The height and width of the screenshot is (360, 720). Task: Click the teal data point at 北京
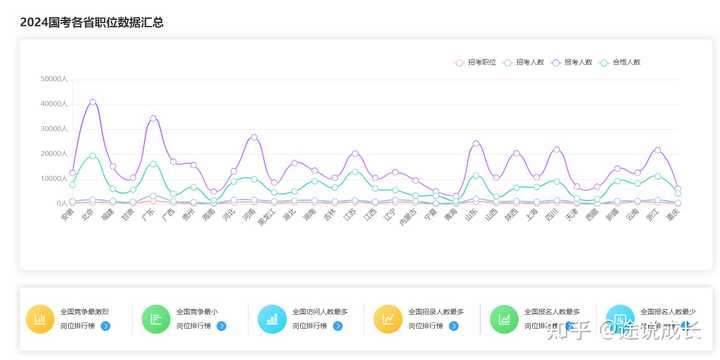pos(92,156)
